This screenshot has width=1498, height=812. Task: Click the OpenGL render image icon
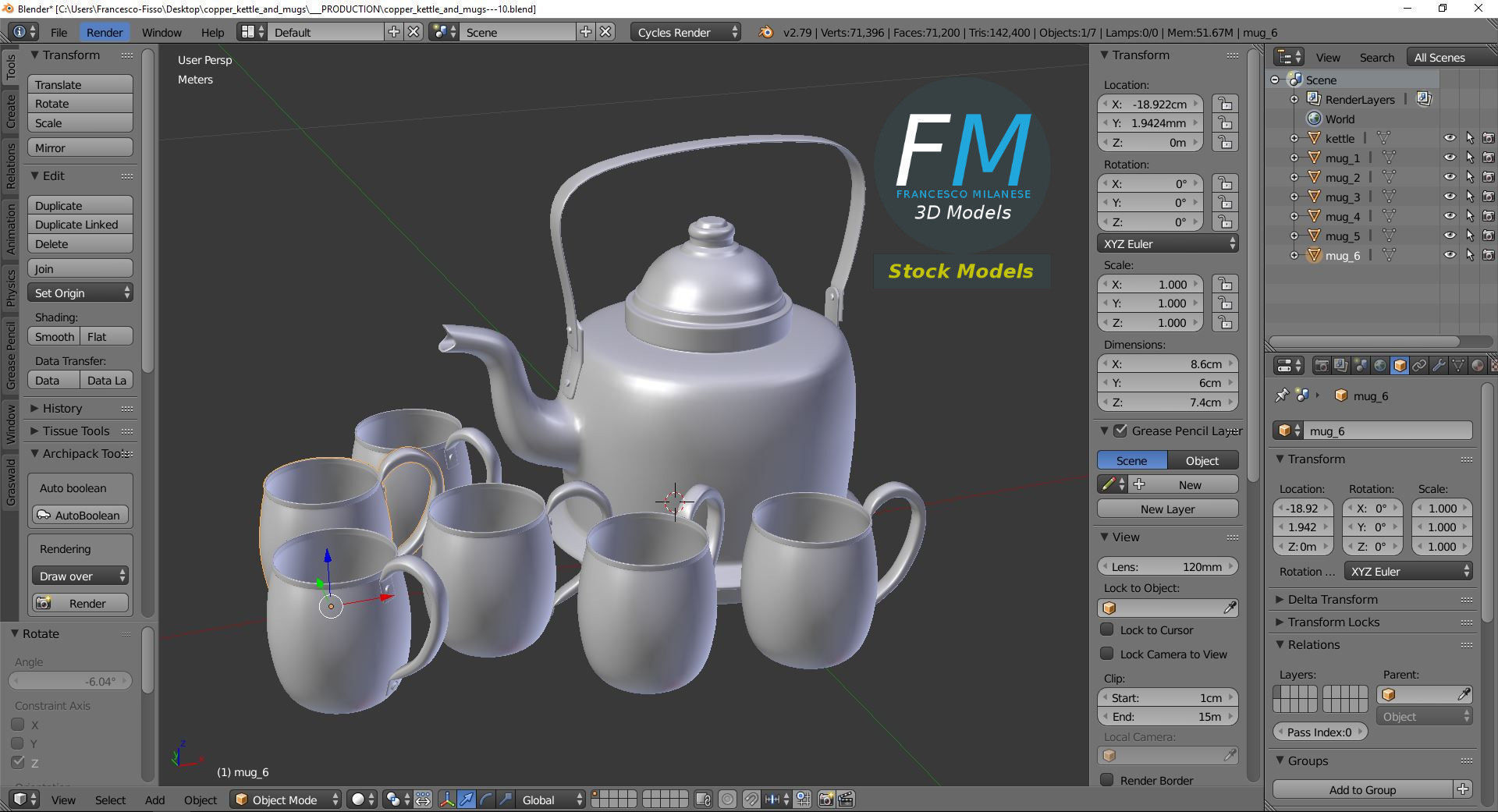826,800
